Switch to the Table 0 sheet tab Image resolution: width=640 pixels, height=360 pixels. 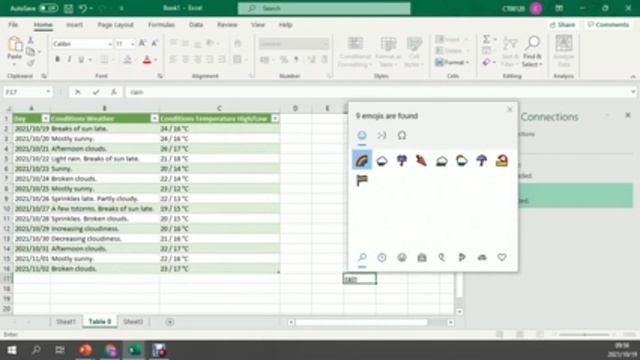tap(100, 322)
